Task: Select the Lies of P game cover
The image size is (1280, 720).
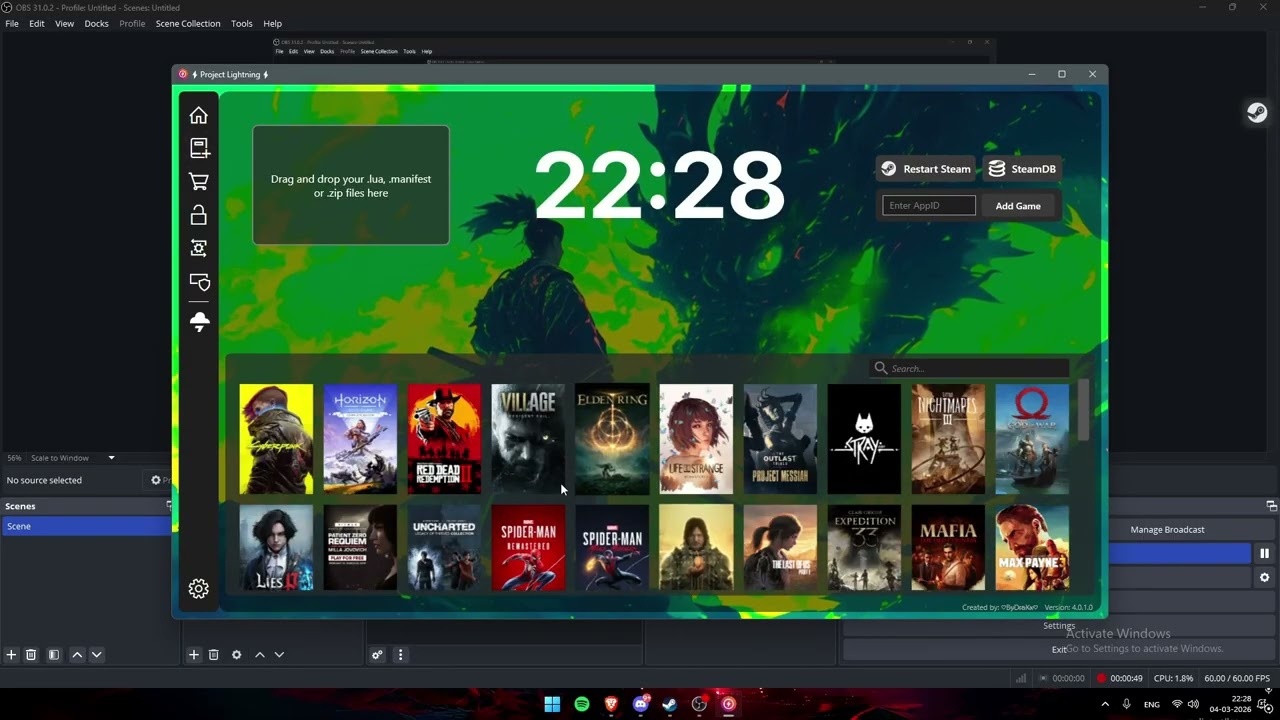Action: (x=276, y=548)
